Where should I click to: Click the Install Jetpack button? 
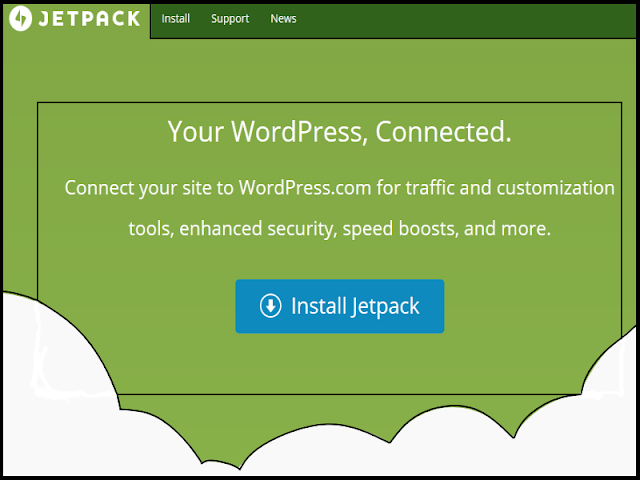(340, 306)
